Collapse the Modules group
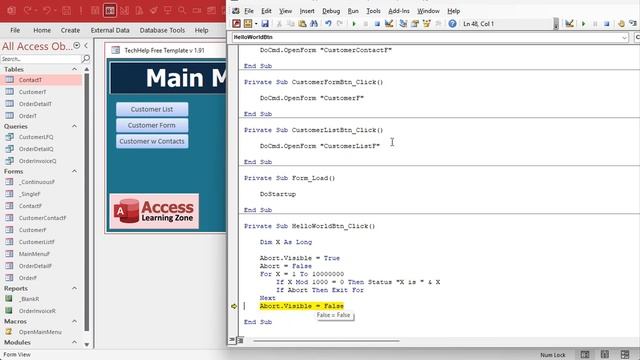Viewport: 640px width, 360px height. click(74, 342)
